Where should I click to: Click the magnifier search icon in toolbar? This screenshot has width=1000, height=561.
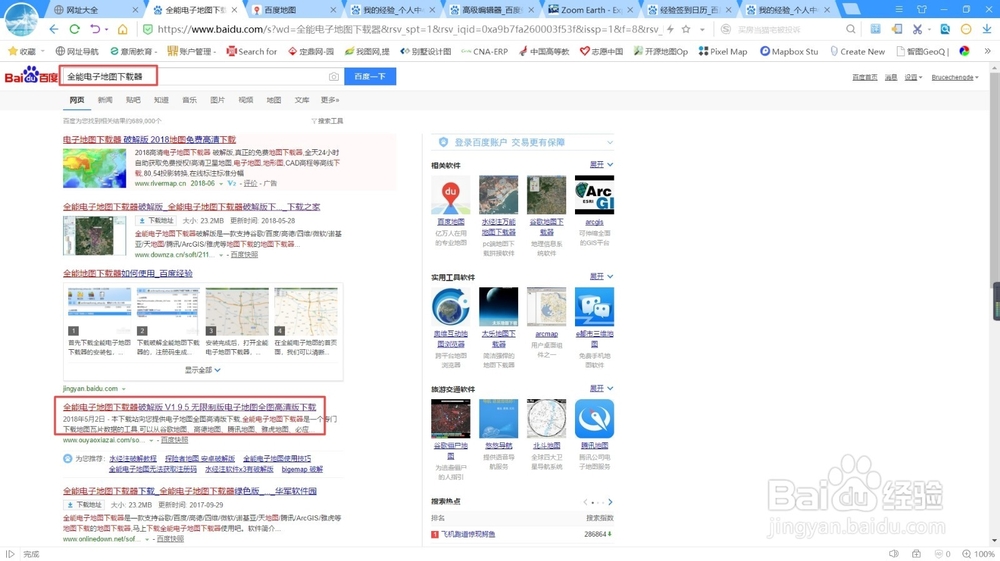850,29
